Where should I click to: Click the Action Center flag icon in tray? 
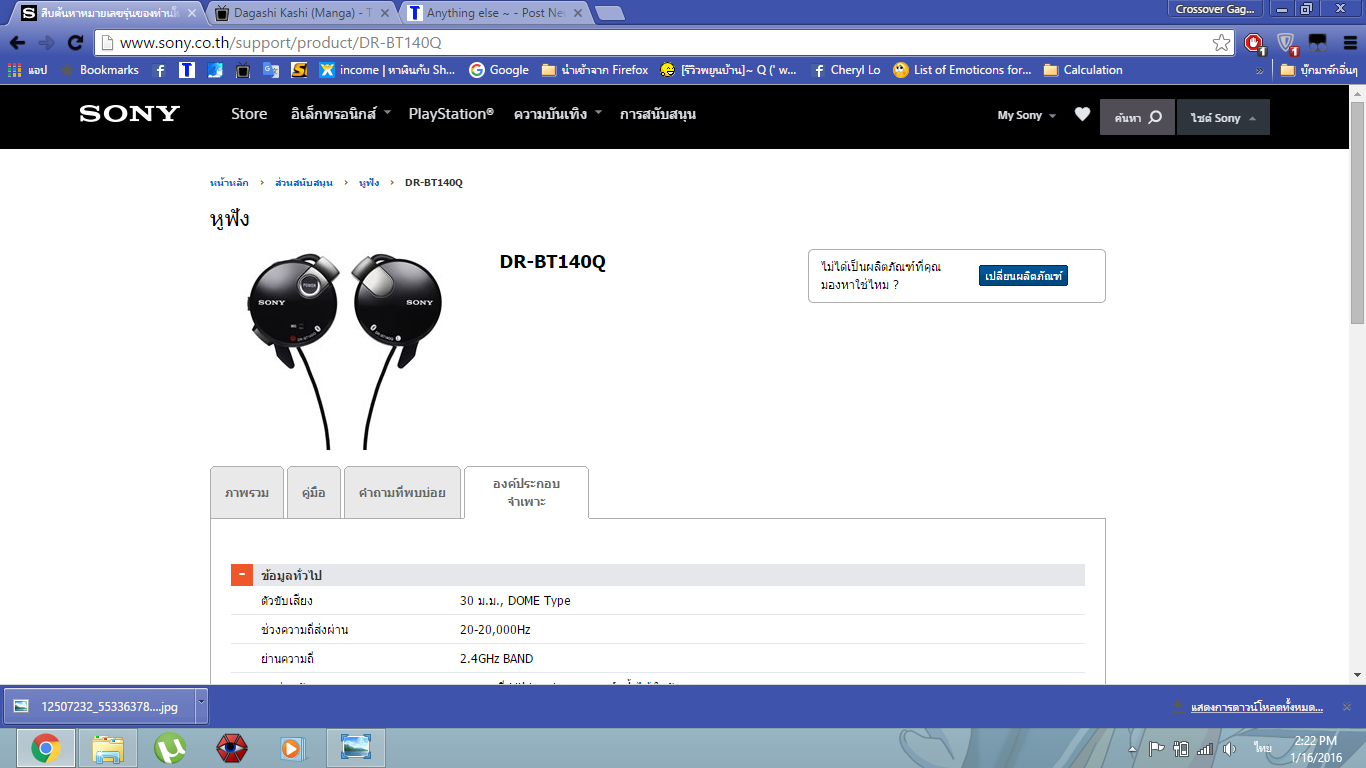point(1156,749)
